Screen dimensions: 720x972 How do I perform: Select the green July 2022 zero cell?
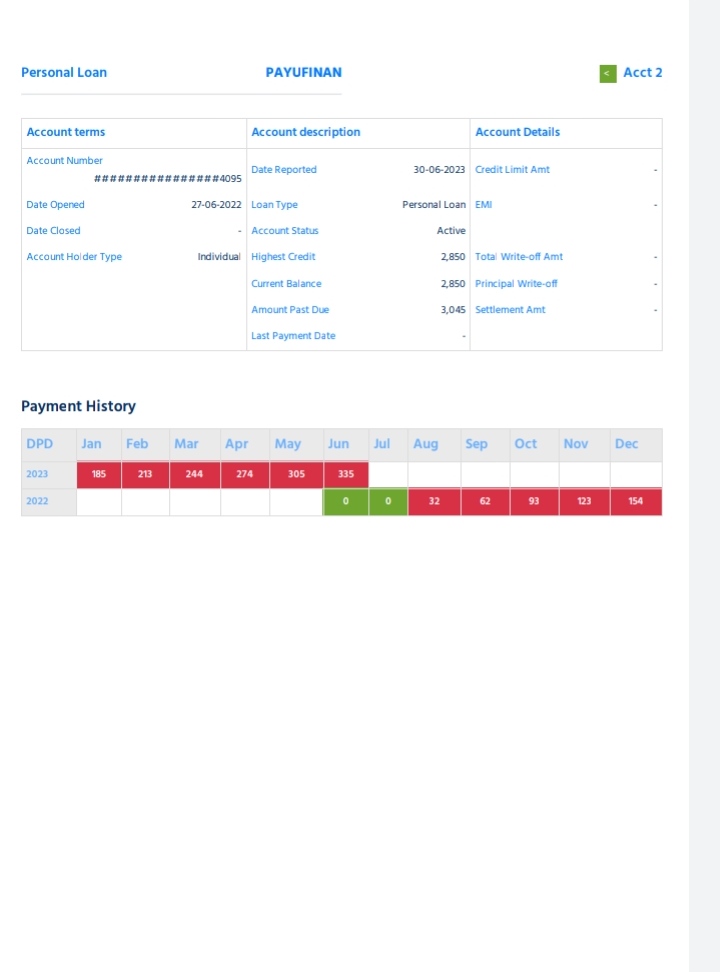point(388,502)
